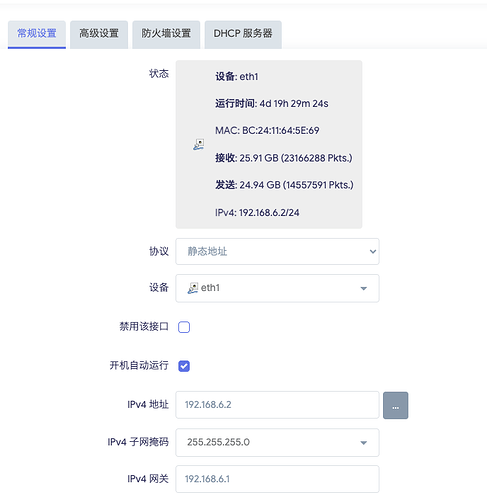Click the IPv4 子网掩码 label

click(x=138, y=442)
